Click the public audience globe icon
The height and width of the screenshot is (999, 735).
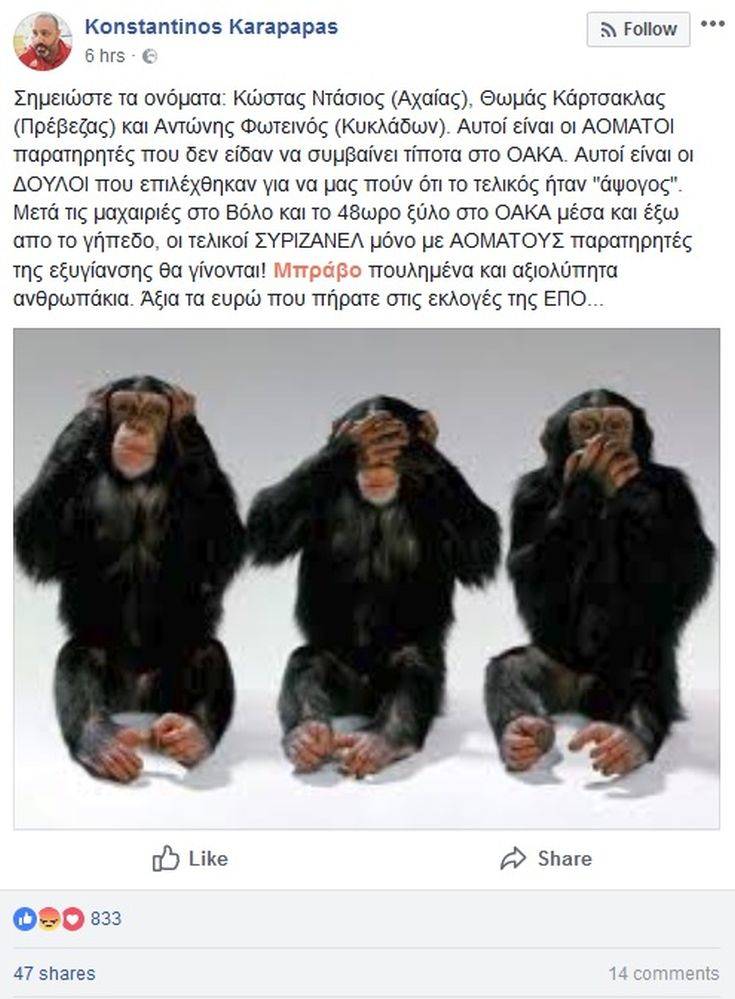[x=149, y=57]
